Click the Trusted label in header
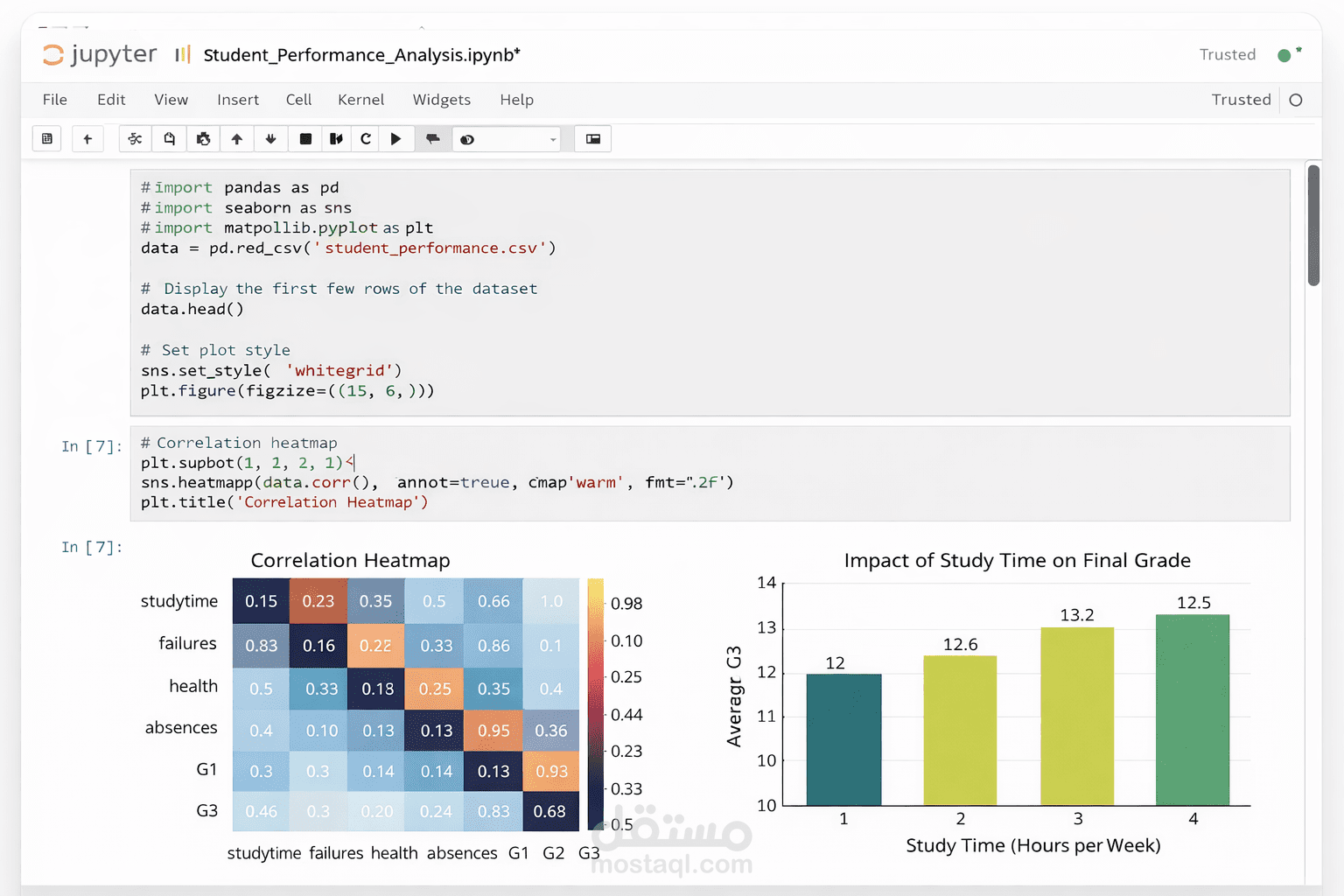Screen dimensions: 1344x896 coord(1228,54)
